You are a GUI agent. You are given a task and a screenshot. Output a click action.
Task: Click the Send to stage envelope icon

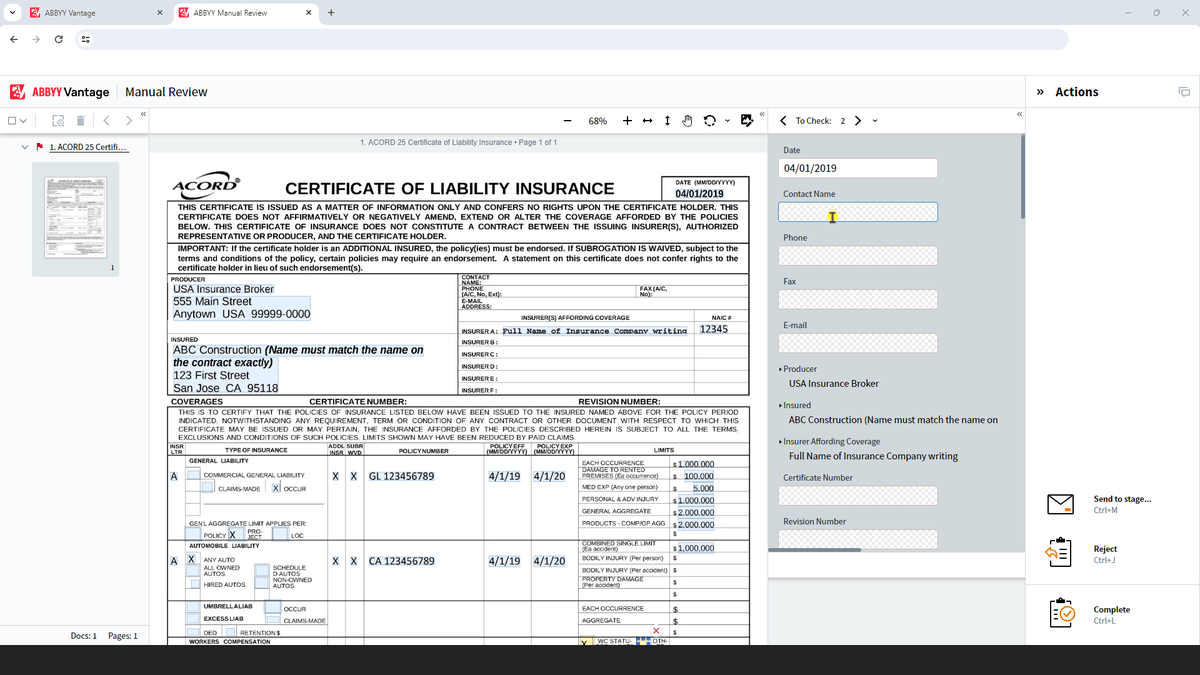click(x=1059, y=504)
